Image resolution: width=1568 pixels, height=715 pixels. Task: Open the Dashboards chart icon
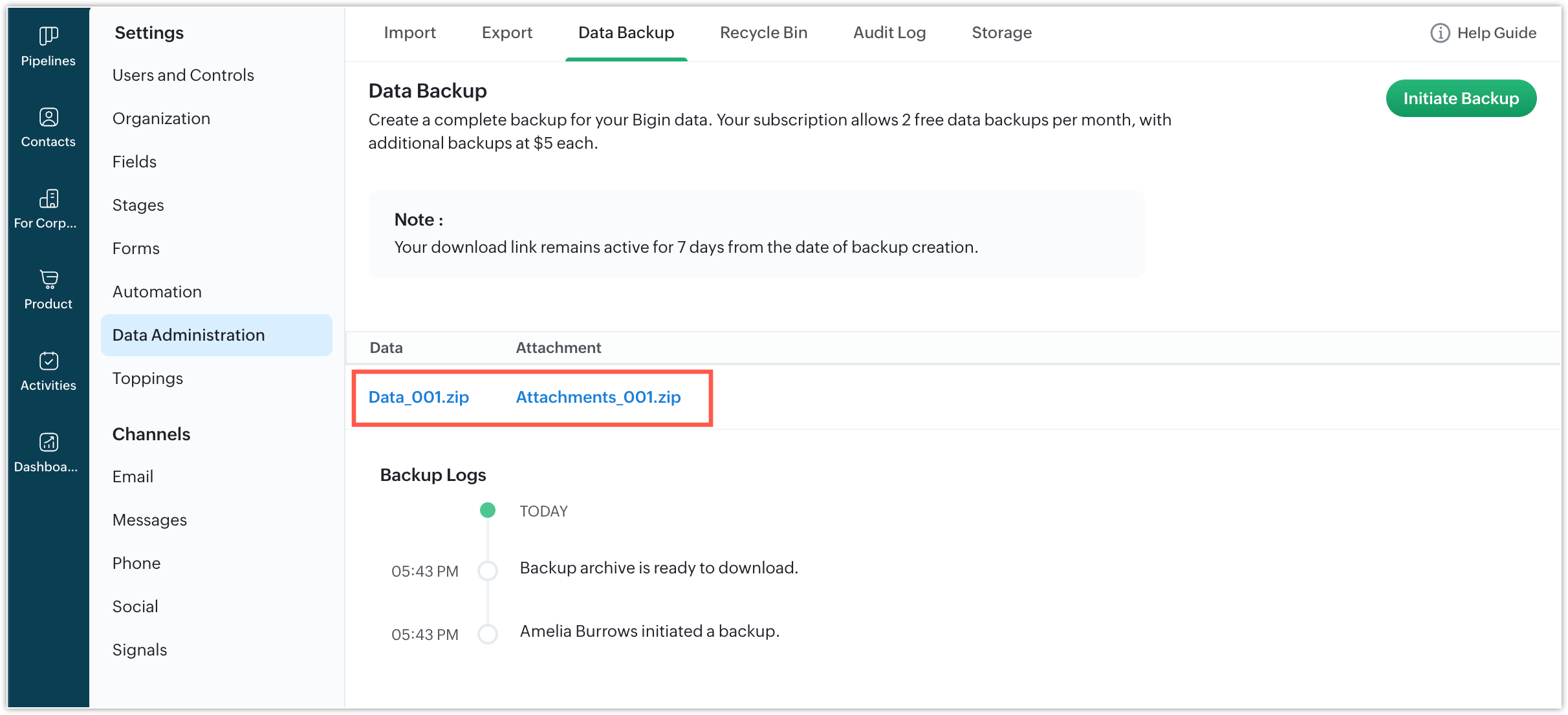pyautogui.click(x=49, y=442)
